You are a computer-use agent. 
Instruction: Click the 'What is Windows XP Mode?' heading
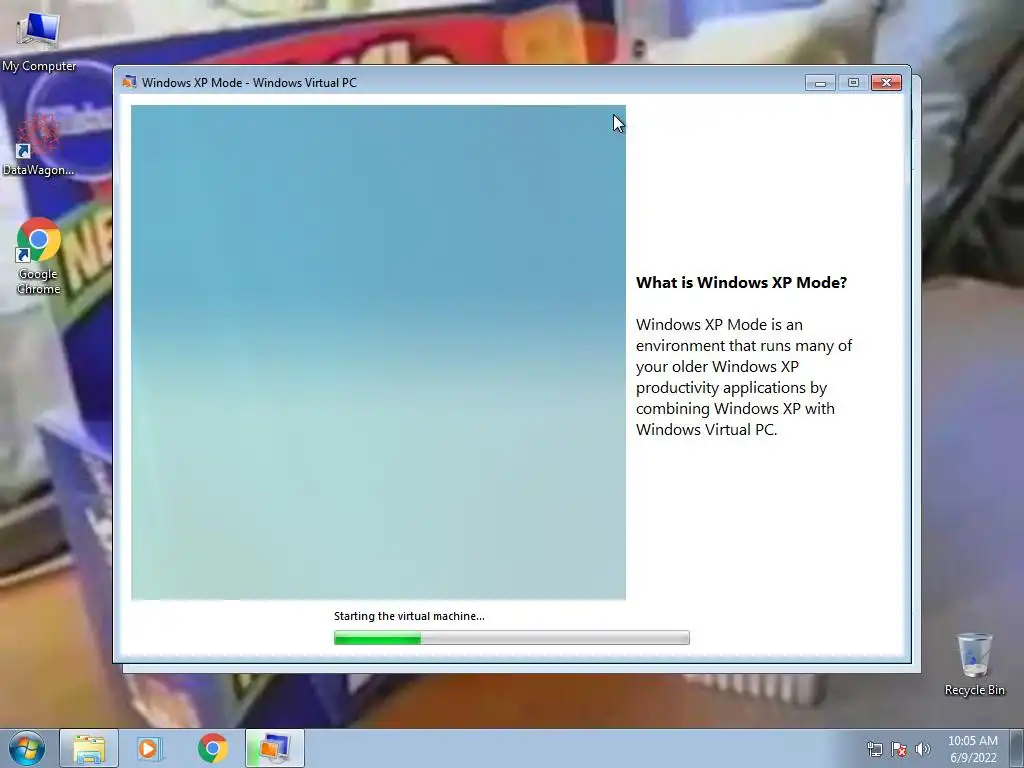[741, 283]
